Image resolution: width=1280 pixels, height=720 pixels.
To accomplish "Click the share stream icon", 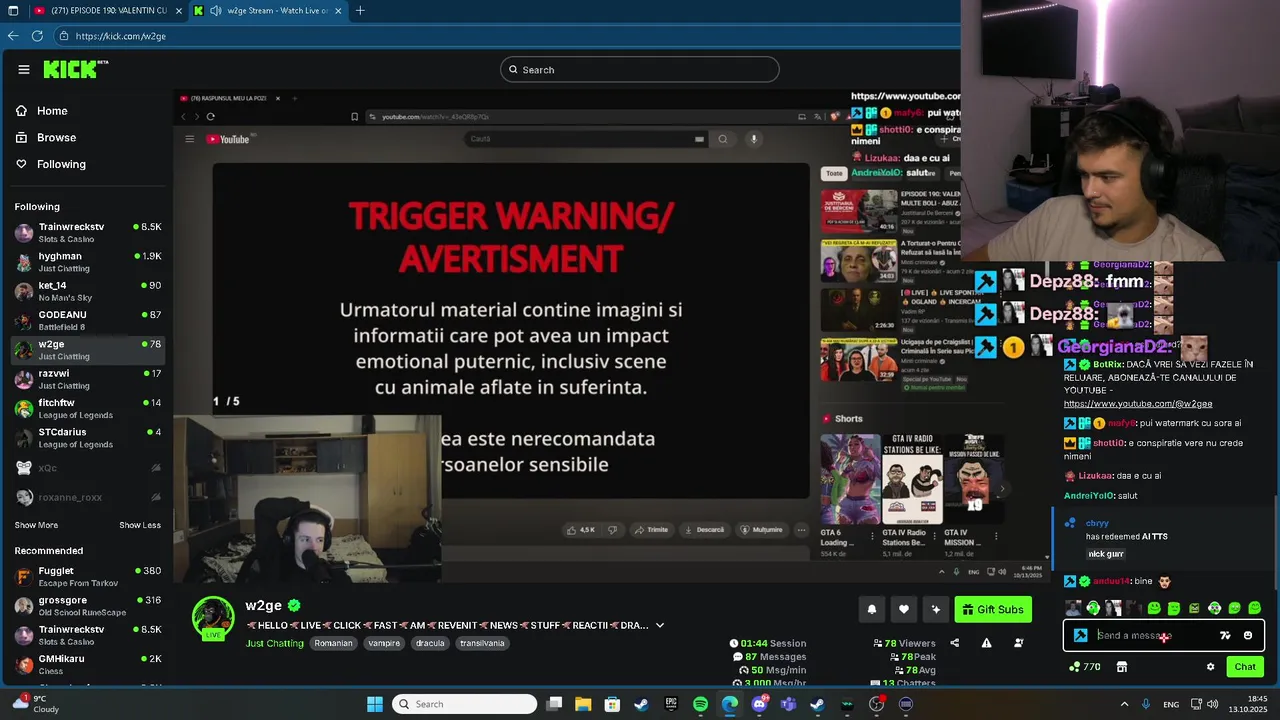I will click(954, 643).
